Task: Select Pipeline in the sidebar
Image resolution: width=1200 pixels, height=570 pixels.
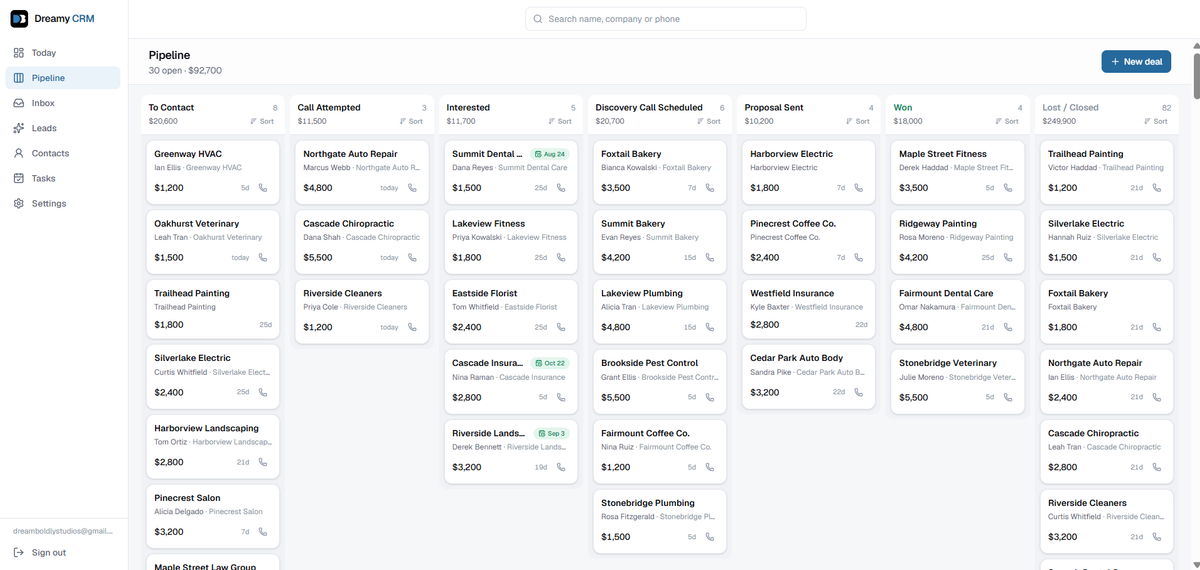Action: point(64,78)
